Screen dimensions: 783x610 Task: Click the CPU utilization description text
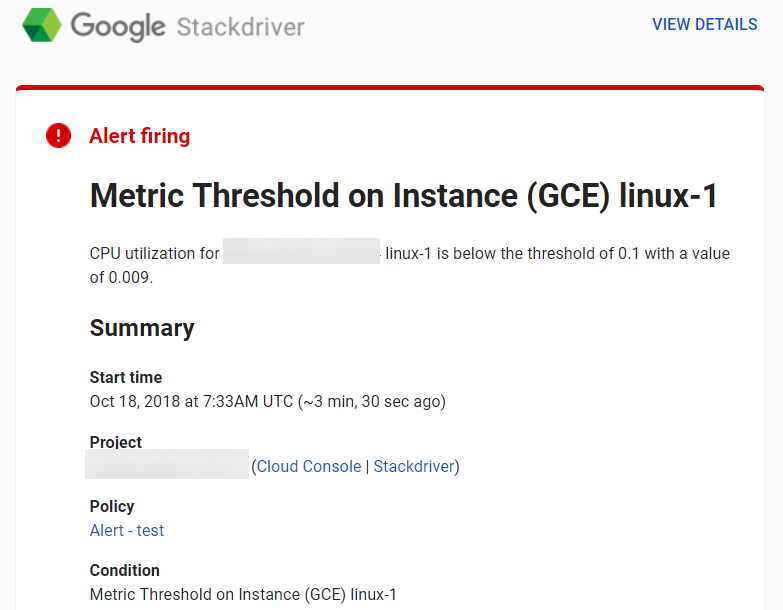[x=409, y=265]
